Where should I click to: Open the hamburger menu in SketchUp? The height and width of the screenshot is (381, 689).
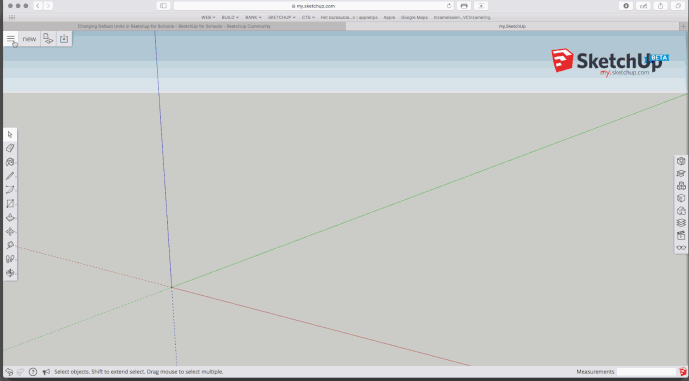(11, 39)
